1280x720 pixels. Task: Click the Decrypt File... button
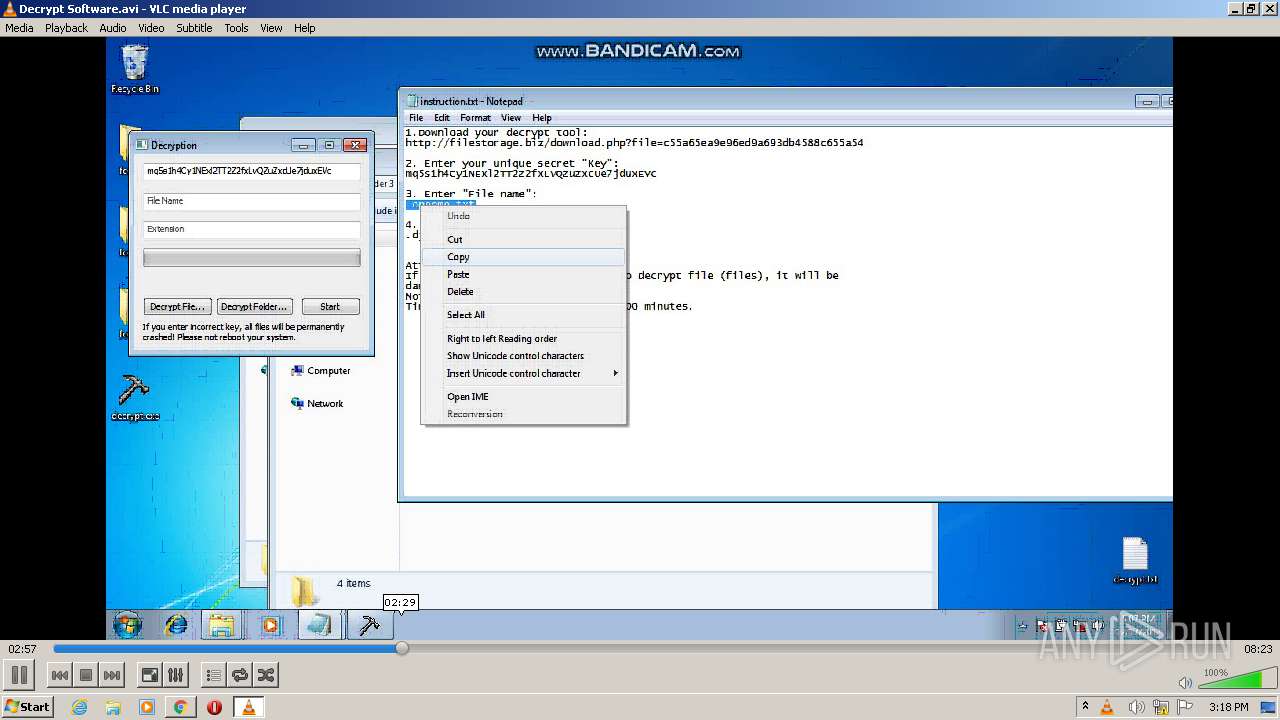click(x=177, y=307)
